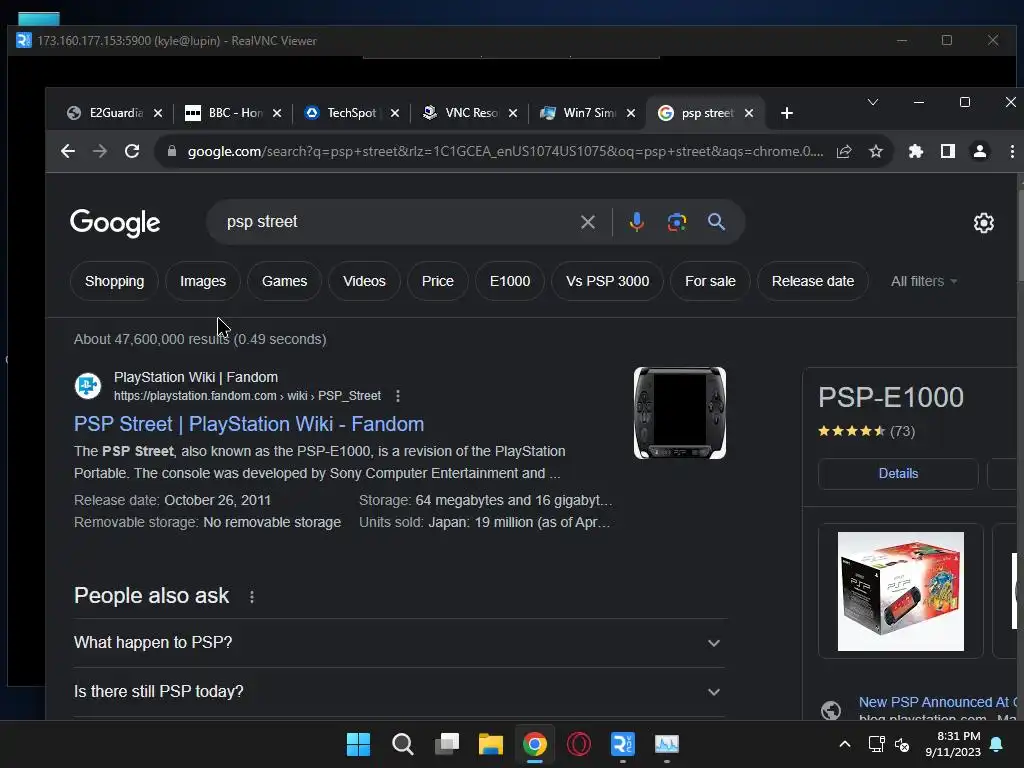
Task: Open Chrome's tab search chevron
Action: tap(872, 103)
